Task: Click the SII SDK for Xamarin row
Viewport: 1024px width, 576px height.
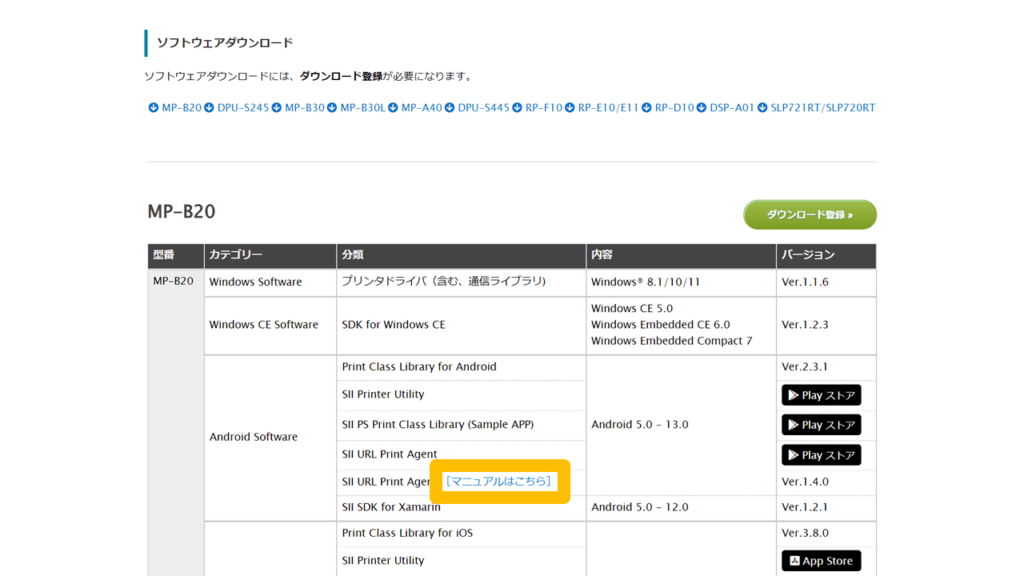Action: pos(461,507)
